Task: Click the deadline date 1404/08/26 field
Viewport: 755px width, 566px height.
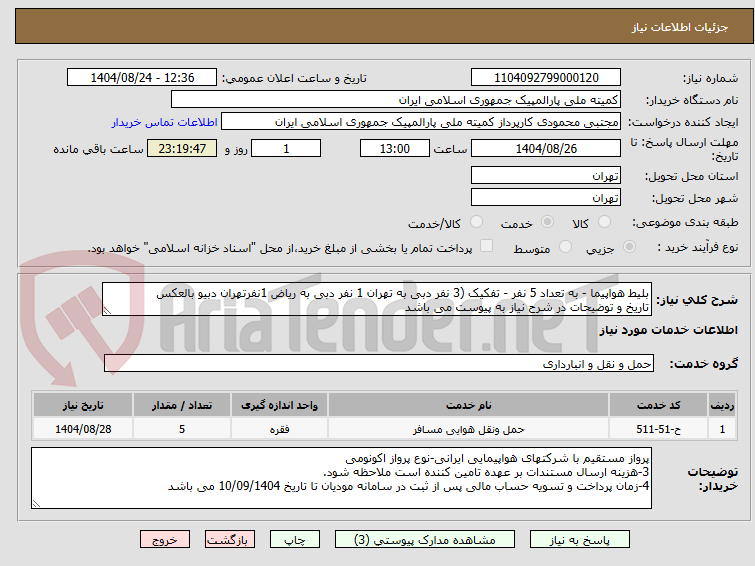Action: coord(546,148)
